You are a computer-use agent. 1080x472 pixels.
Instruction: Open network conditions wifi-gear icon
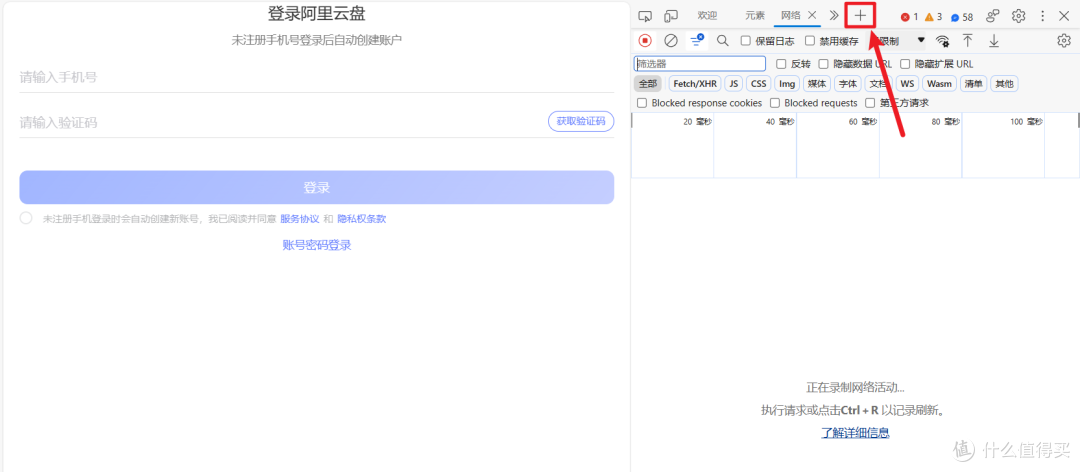click(942, 41)
